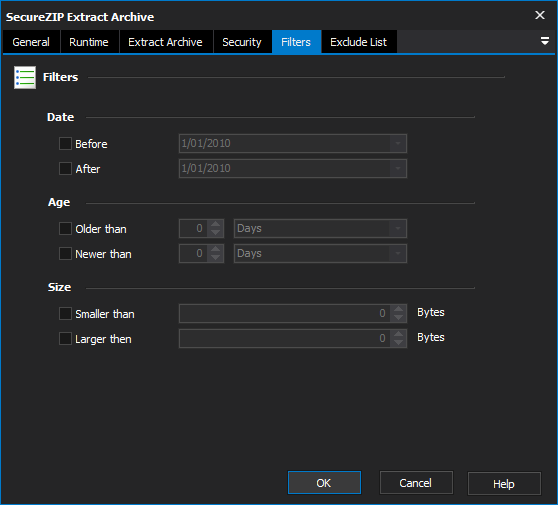Increase the Newer than value

coord(215,249)
